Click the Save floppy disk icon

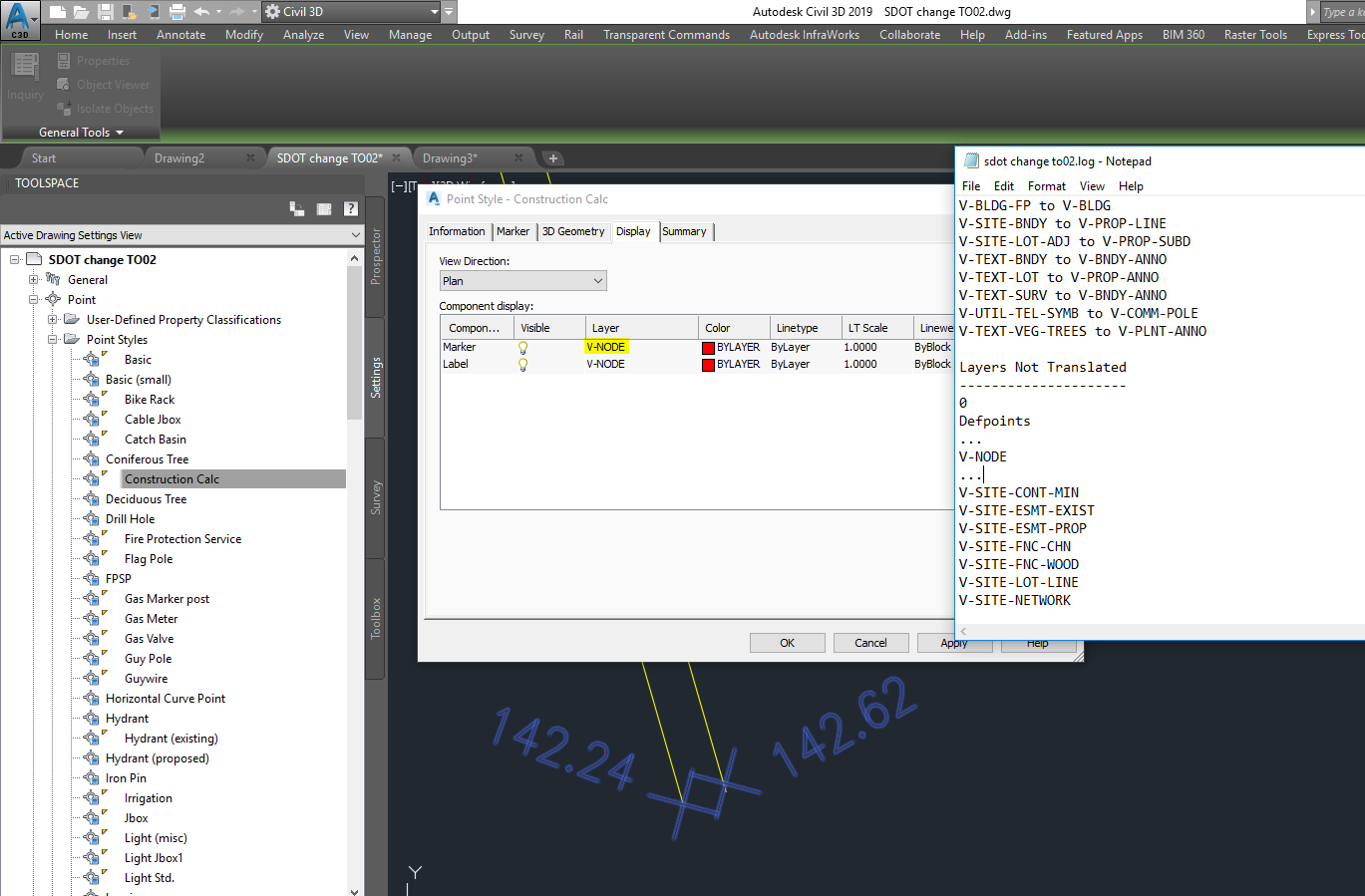105,12
